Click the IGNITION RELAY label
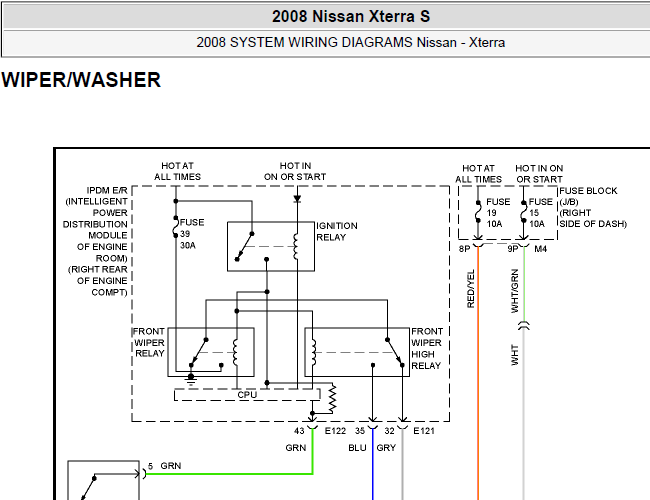 pos(337,232)
